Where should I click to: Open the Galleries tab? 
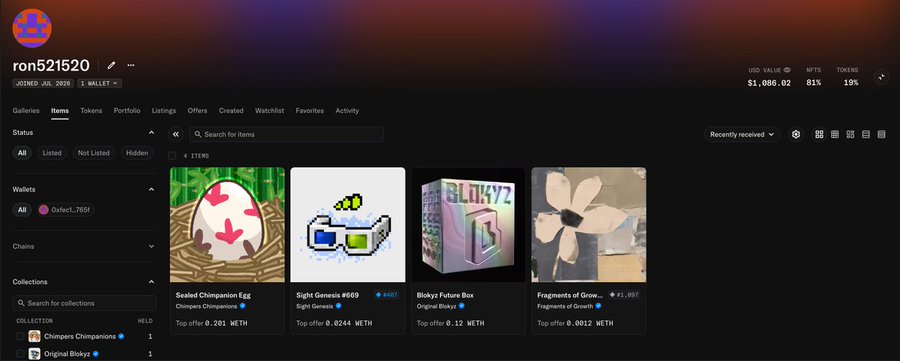(26, 111)
